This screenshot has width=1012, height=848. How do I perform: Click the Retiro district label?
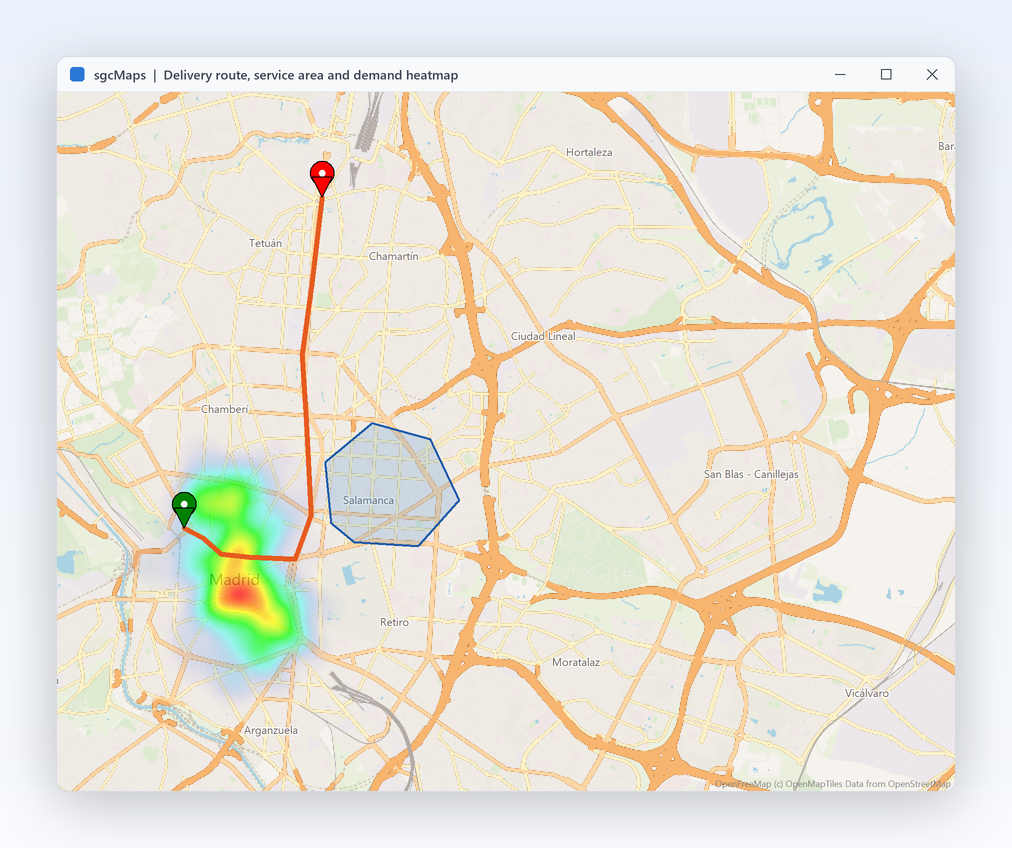pyautogui.click(x=394, y=622)
